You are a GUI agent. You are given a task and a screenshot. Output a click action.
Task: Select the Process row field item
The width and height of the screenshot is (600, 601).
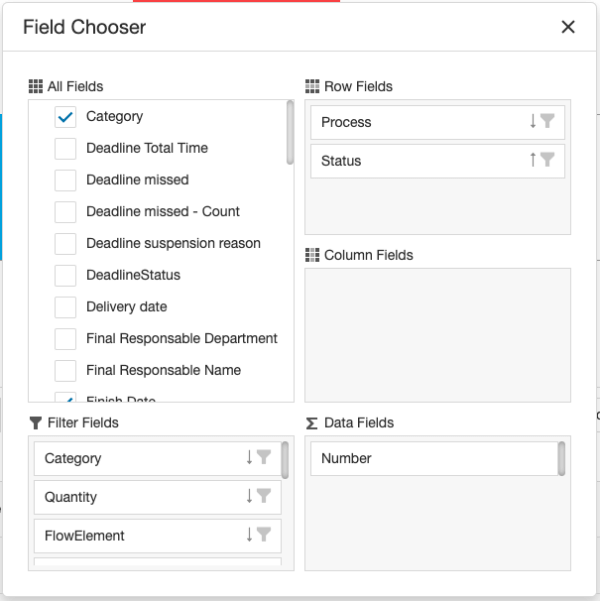click(x=420, y=122)
